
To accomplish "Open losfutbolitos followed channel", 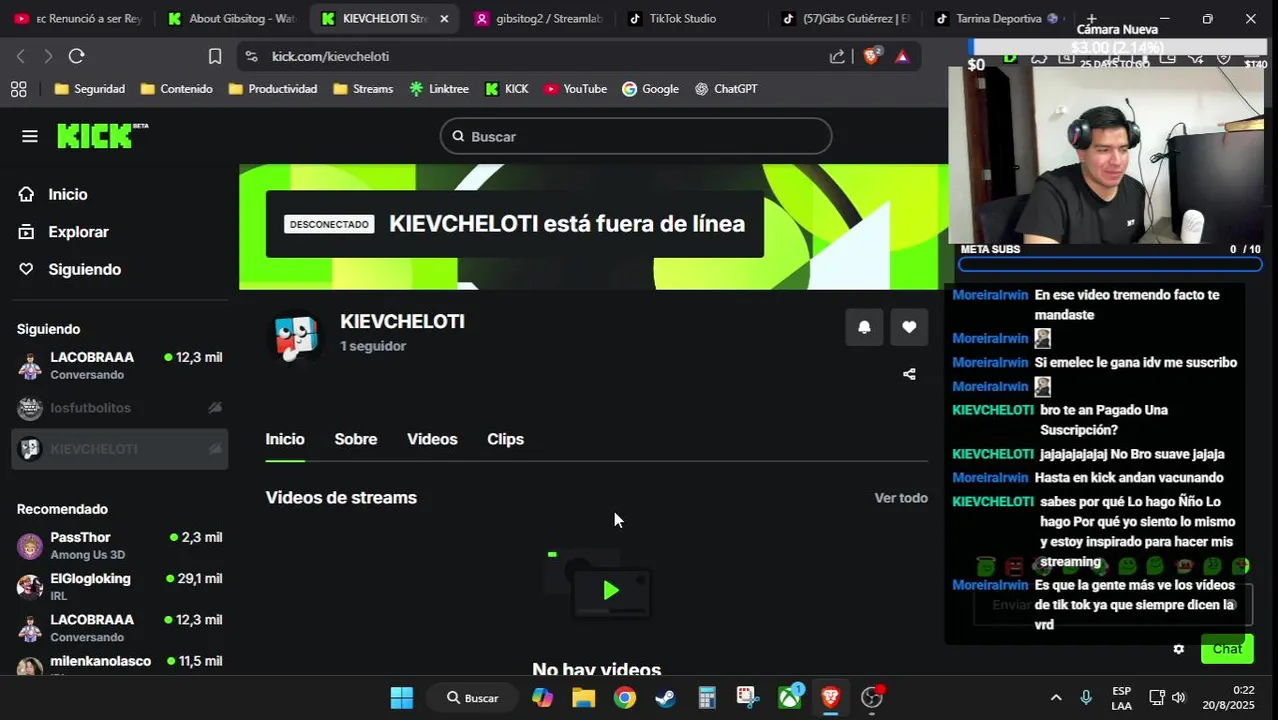I will (119, 408).
